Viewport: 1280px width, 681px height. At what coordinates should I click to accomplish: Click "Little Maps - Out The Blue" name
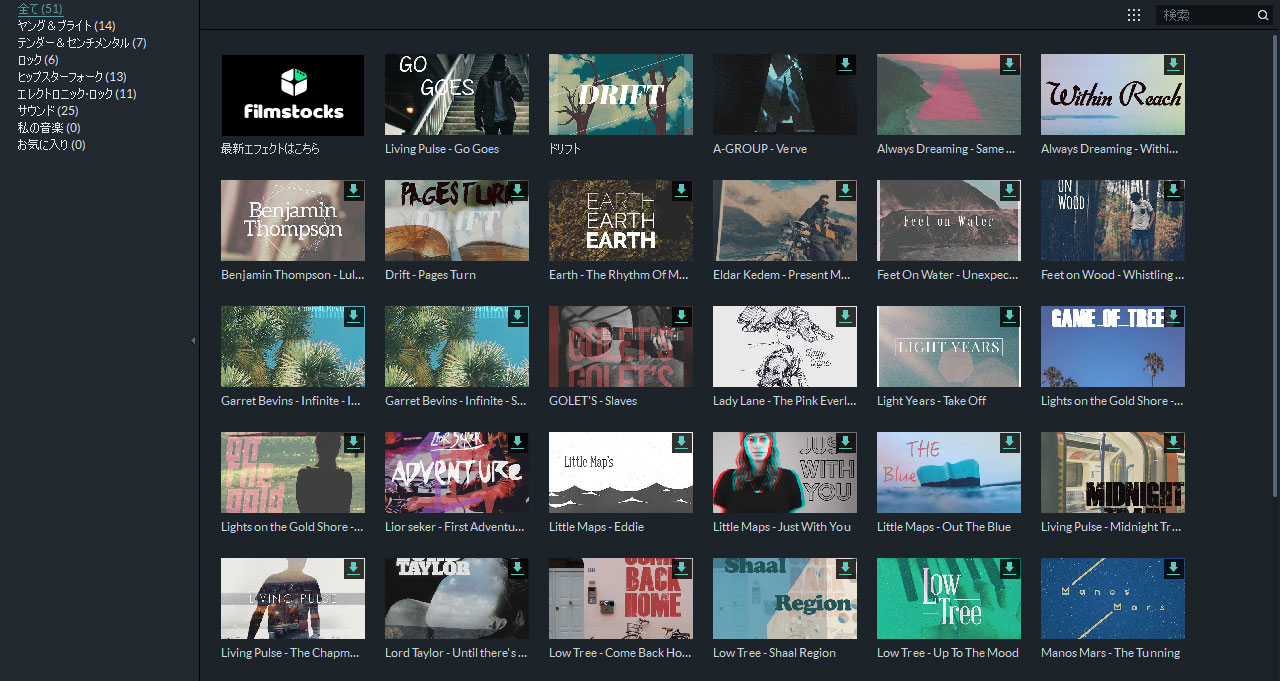944,527
